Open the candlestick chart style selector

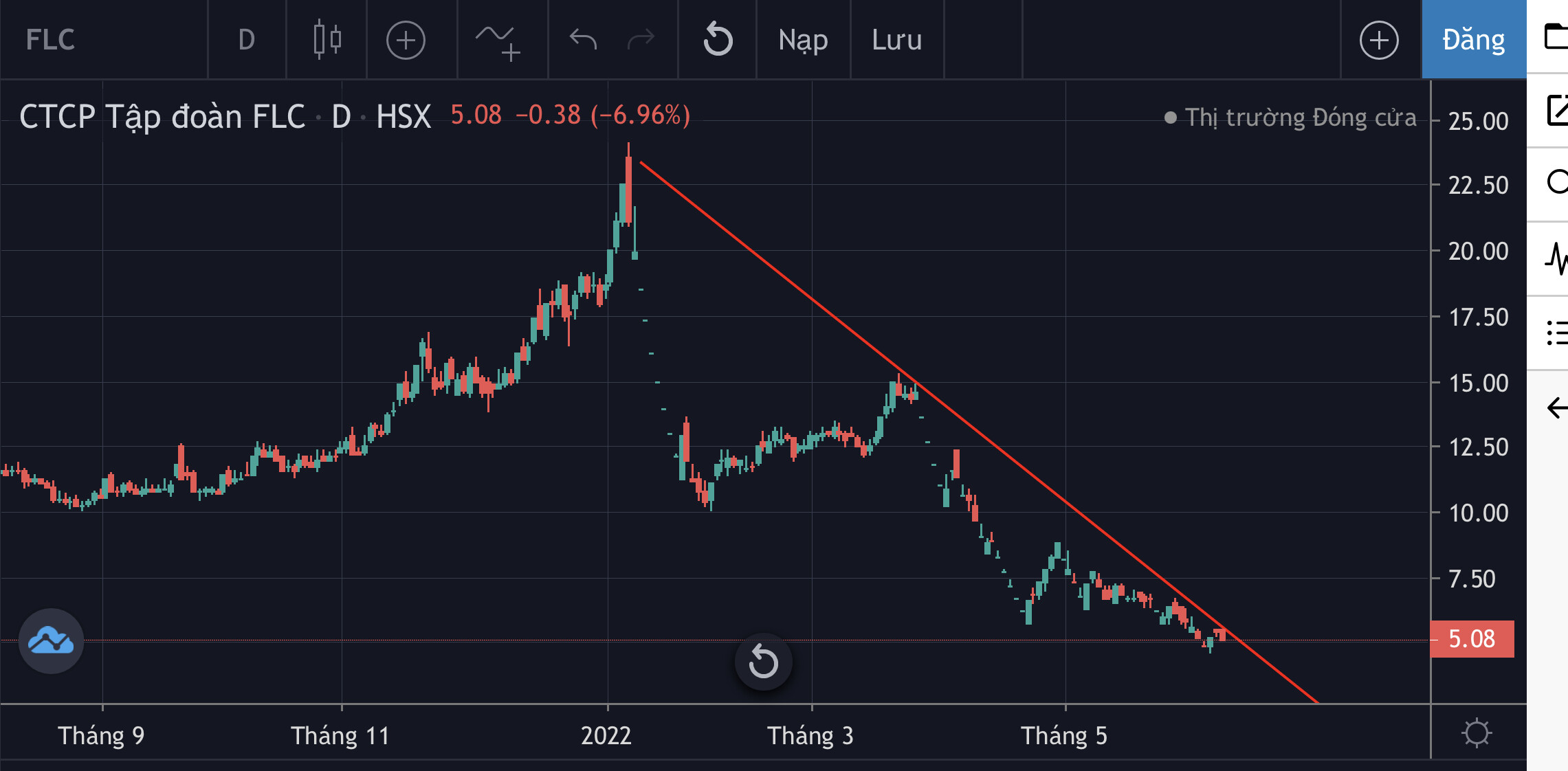tap(327, 40)
